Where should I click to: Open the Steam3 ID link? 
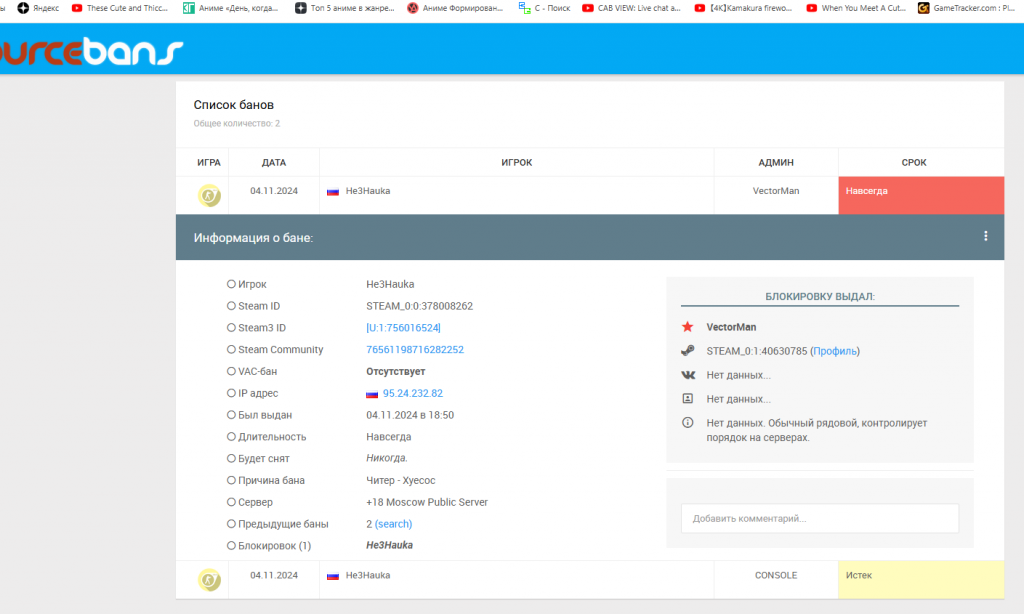(x=403, y=328)
